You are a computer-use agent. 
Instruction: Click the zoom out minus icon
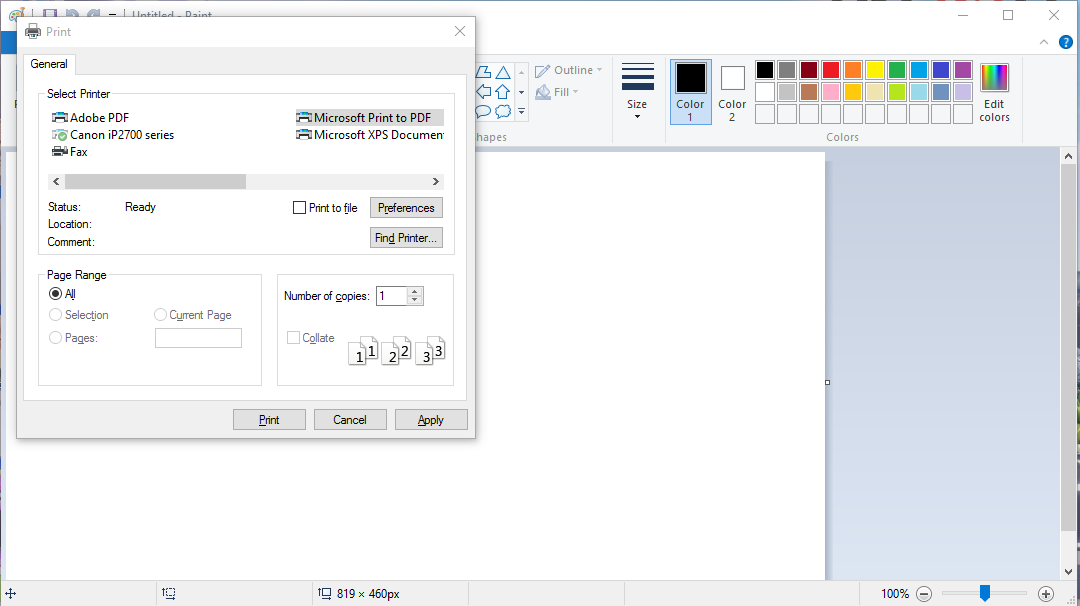[924, 594]
